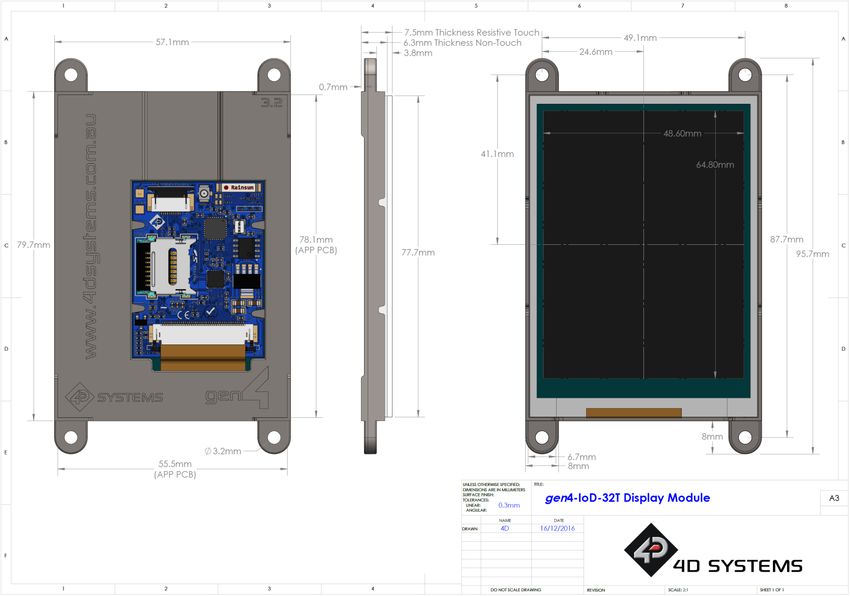Select the round u.FL antenna connector on PCB
The height and width of the screenshot is (596, 850).
[x=204, y=193]
